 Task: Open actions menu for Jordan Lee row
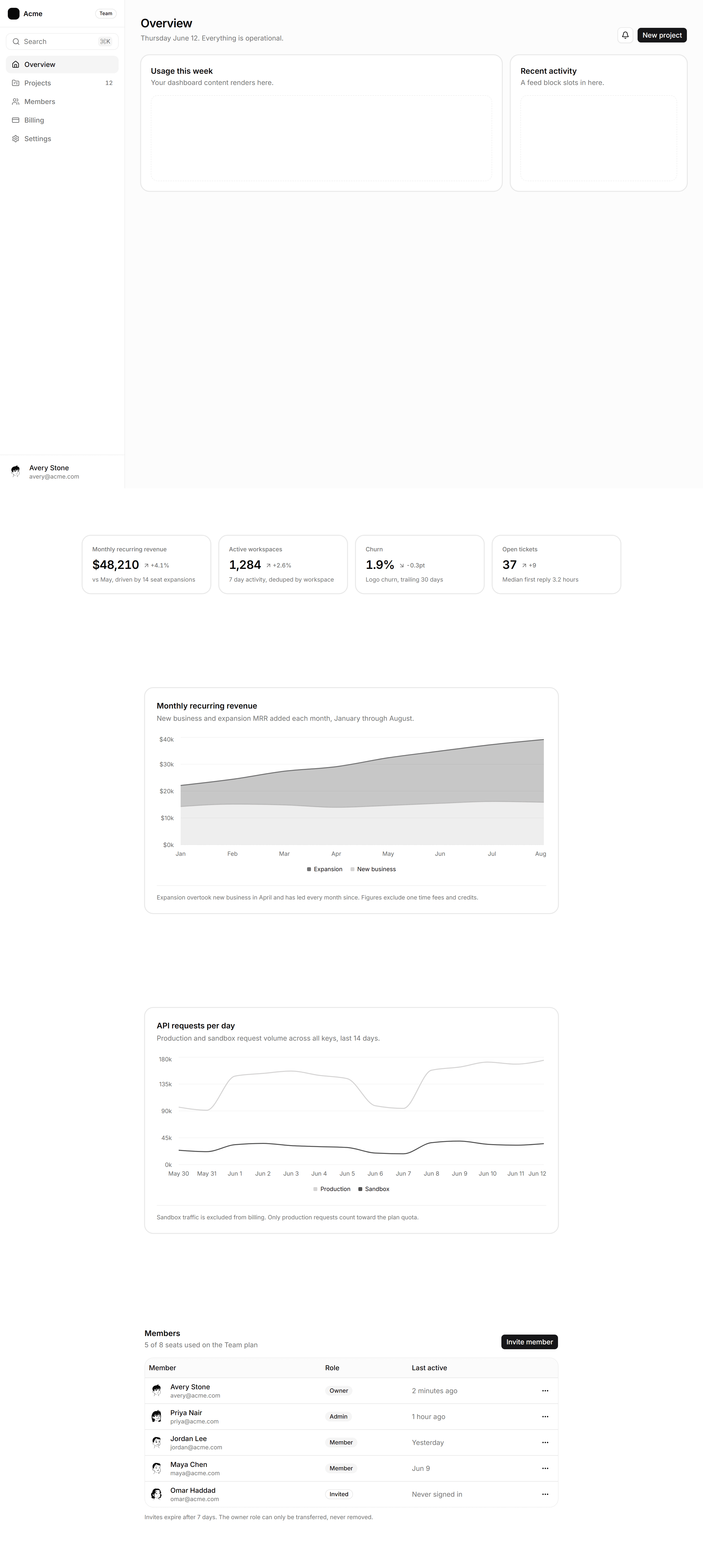(545, 1442)
